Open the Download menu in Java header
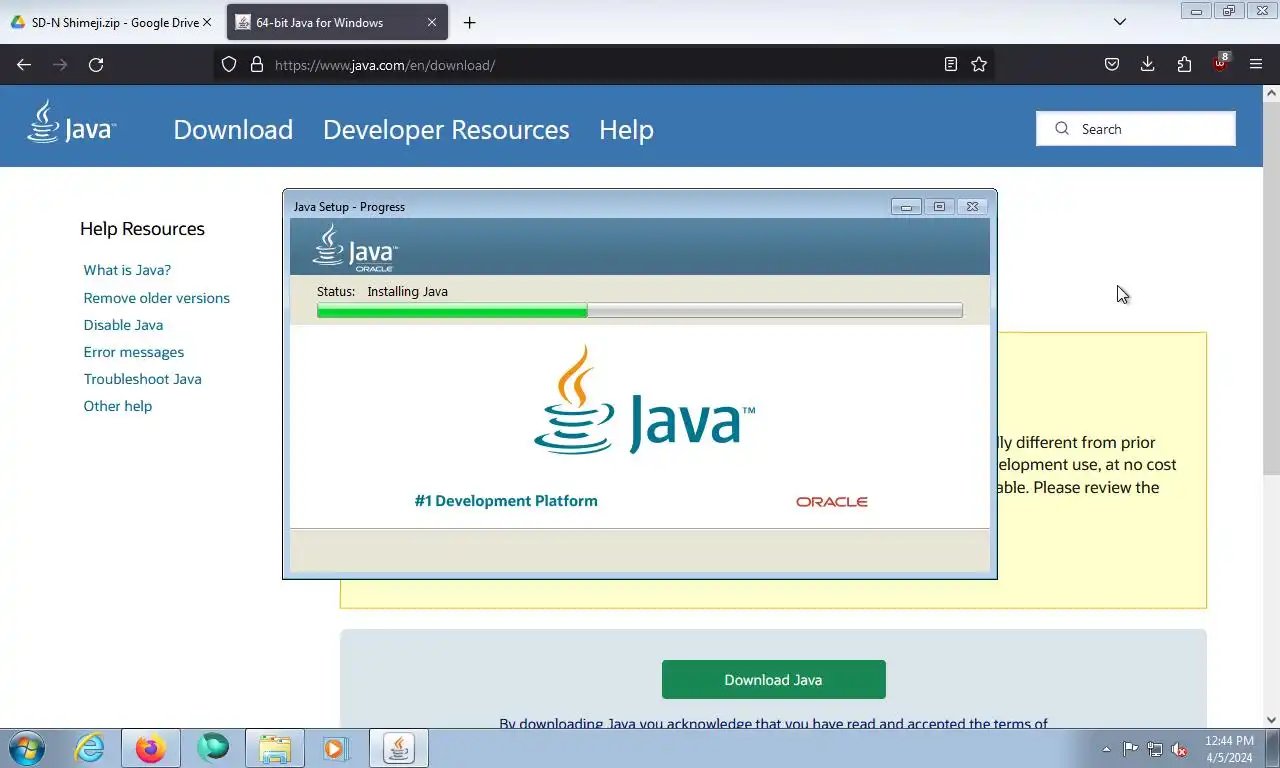The width and height of the screenshot is (1280, 768). click(233, 129)
